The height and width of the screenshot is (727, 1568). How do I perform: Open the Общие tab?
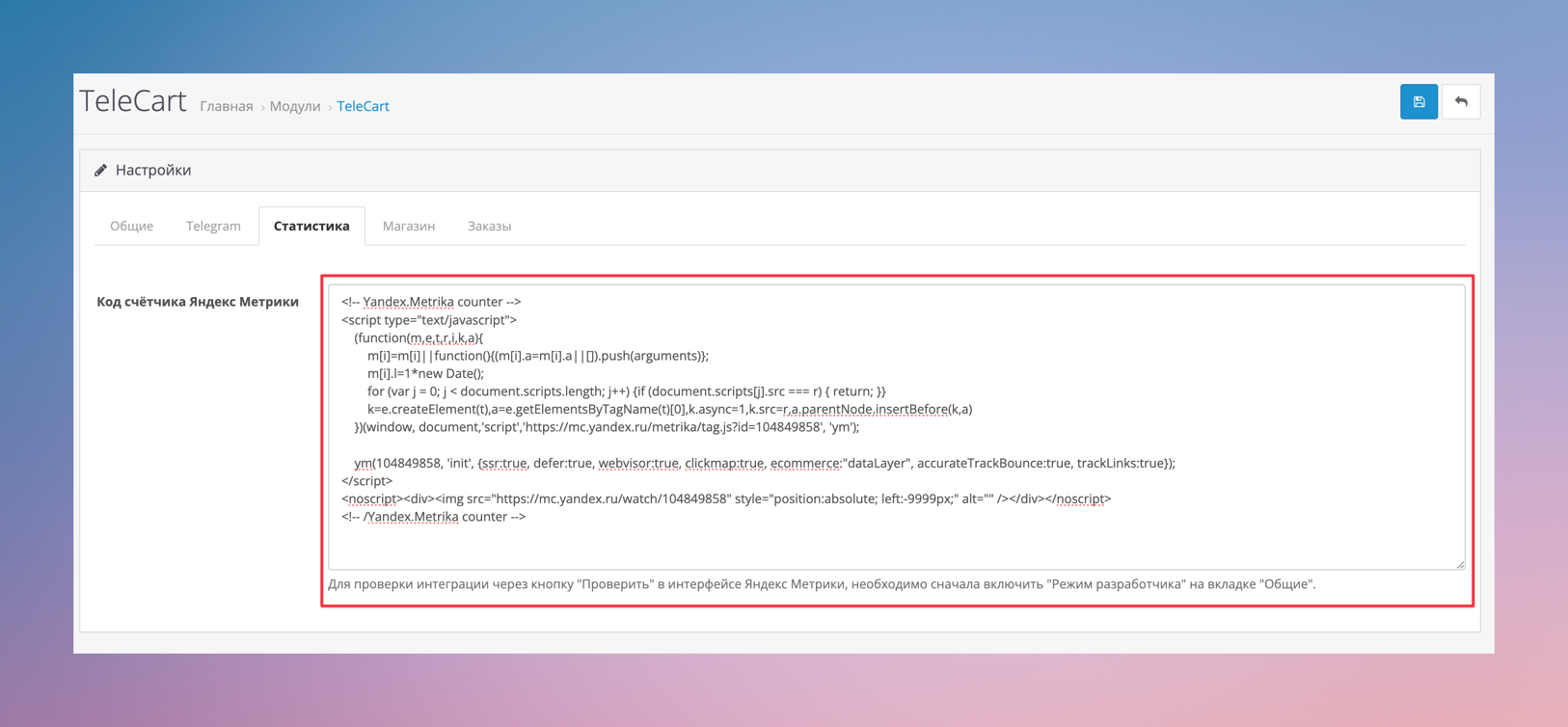tap(131, 227)
